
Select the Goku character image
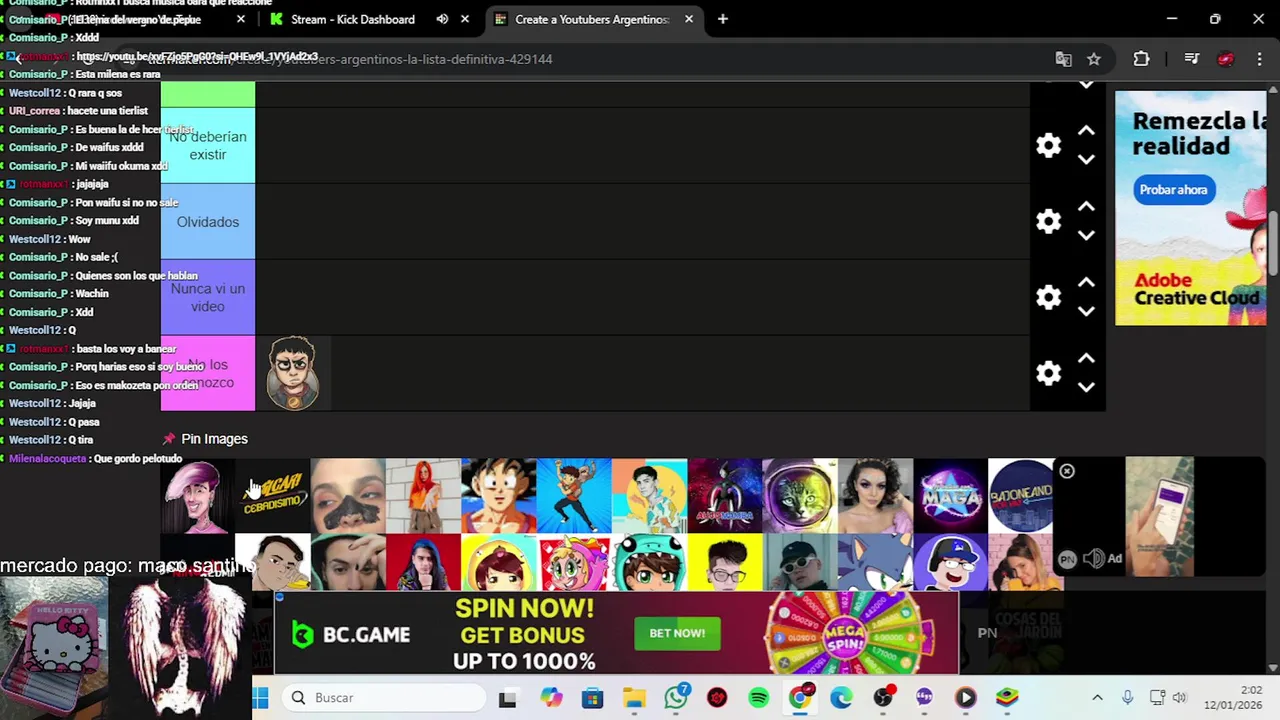tap(498, 495)
